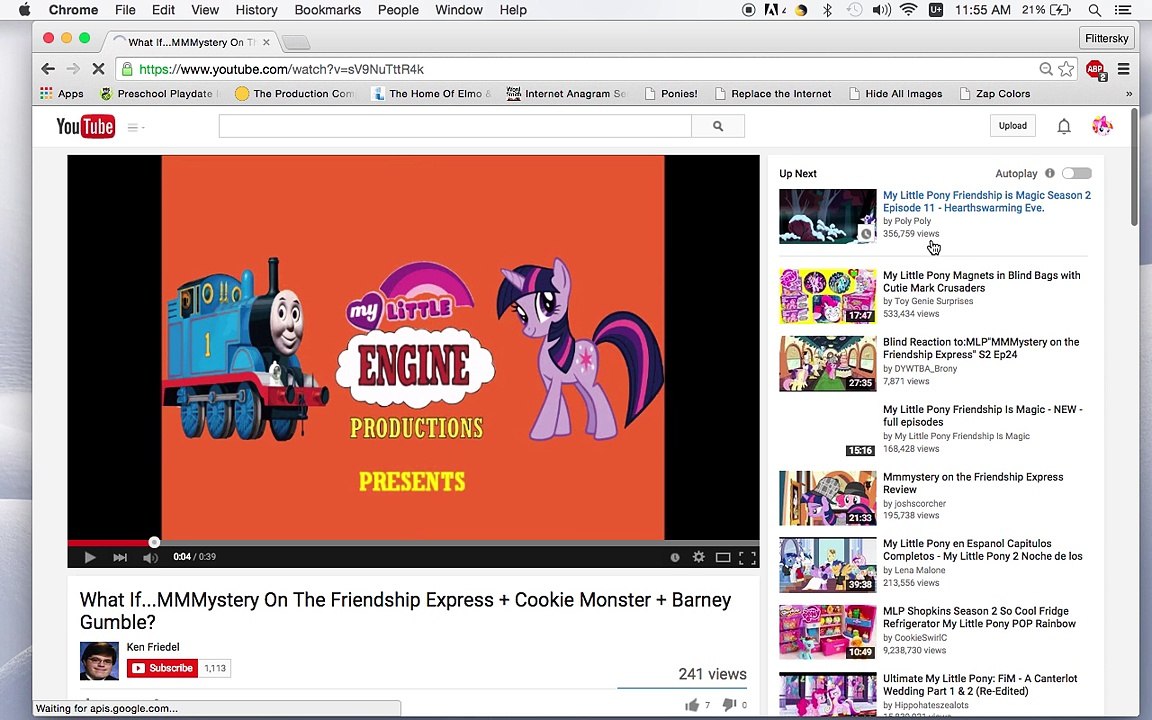This screenshot has height=720, width=1152.
Task: Open Chrome Apps shortcut in bookmarks bar
Action: point(62,93)
